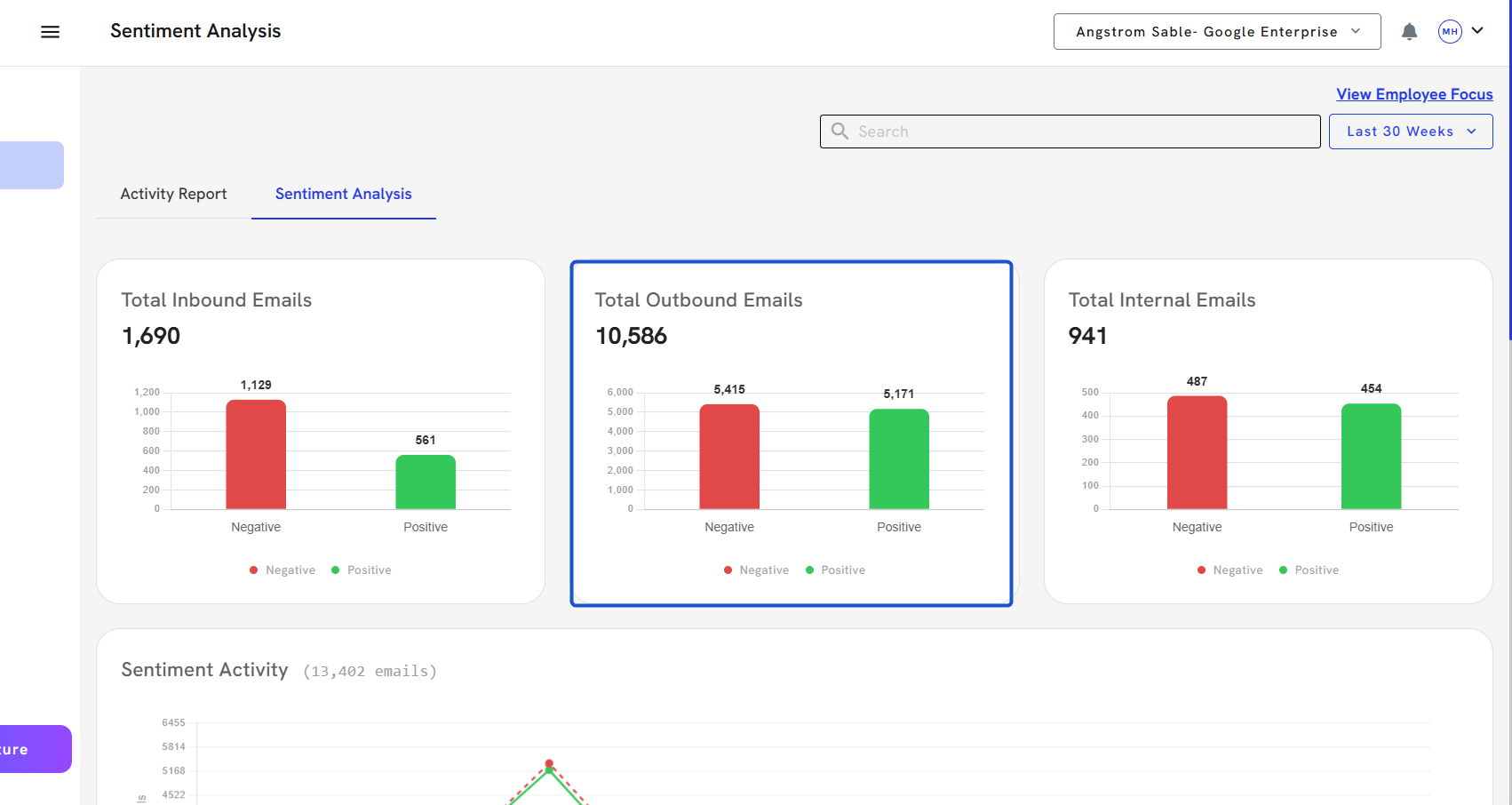Switch to the Activity Report tab
This screenshot has height=805, width=1512.
(173, 194)
